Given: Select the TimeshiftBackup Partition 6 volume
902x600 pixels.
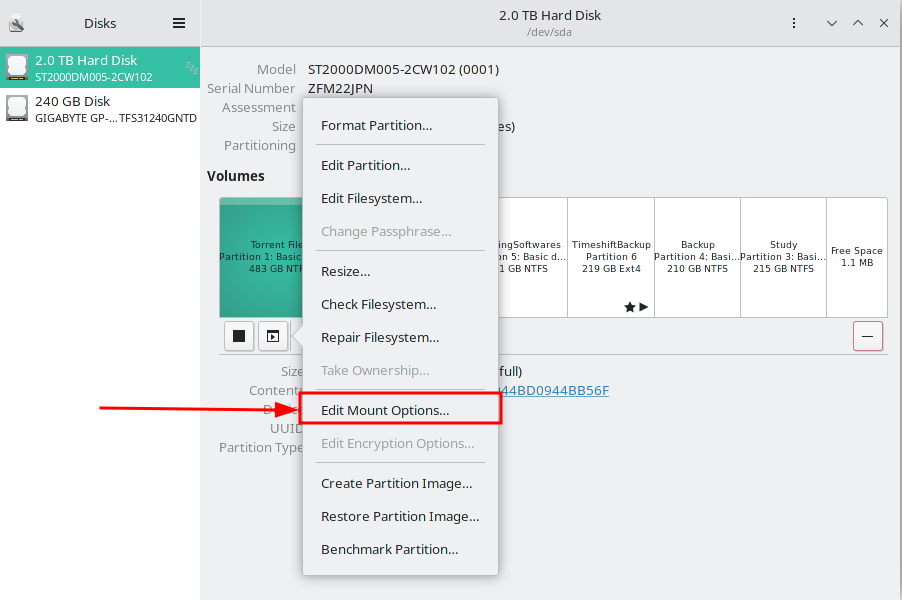Looking at the screenshot, I should 611,257.
